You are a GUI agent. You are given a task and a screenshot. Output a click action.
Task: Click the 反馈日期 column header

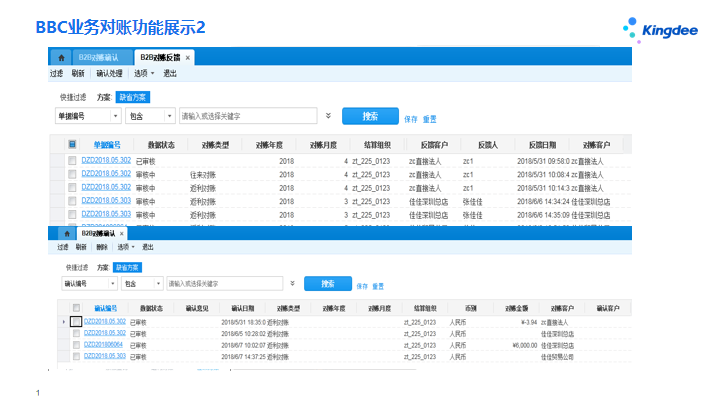[542, 145]
